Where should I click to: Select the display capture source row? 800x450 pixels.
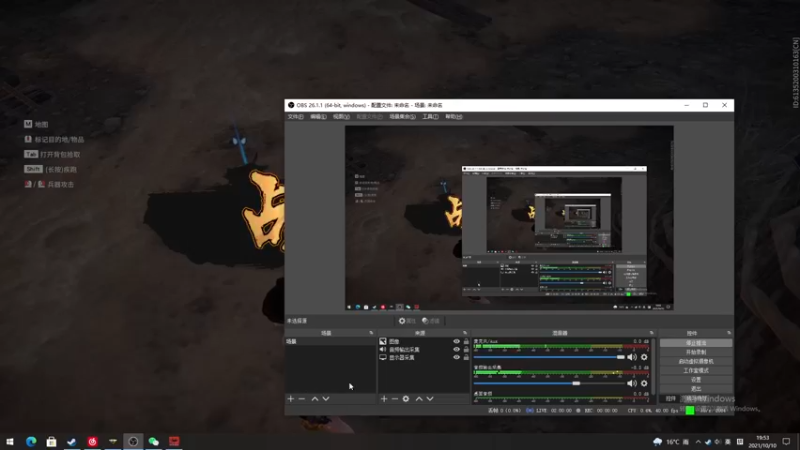[x=423, y=358]
